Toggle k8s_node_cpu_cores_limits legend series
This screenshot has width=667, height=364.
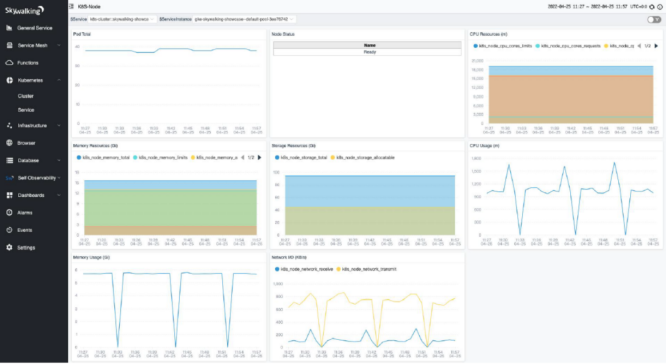tap(502, 46)
